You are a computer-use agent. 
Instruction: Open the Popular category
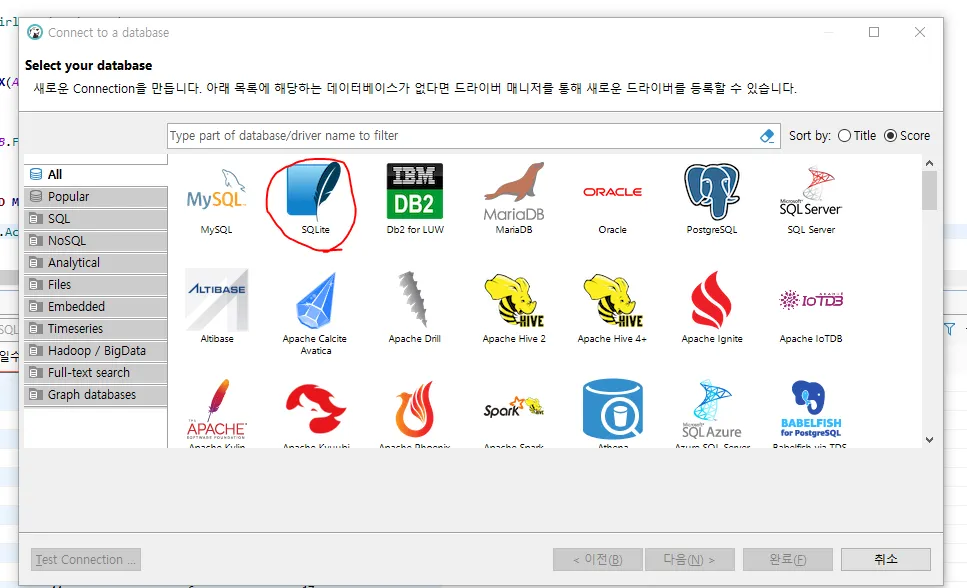click(x=96, y=197)
